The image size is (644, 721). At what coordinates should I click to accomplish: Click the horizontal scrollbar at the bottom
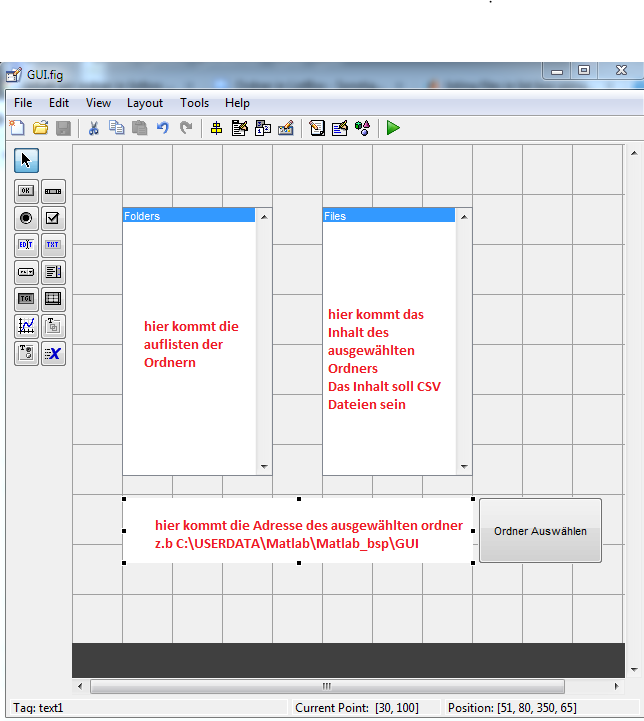(x=326, y=687)
